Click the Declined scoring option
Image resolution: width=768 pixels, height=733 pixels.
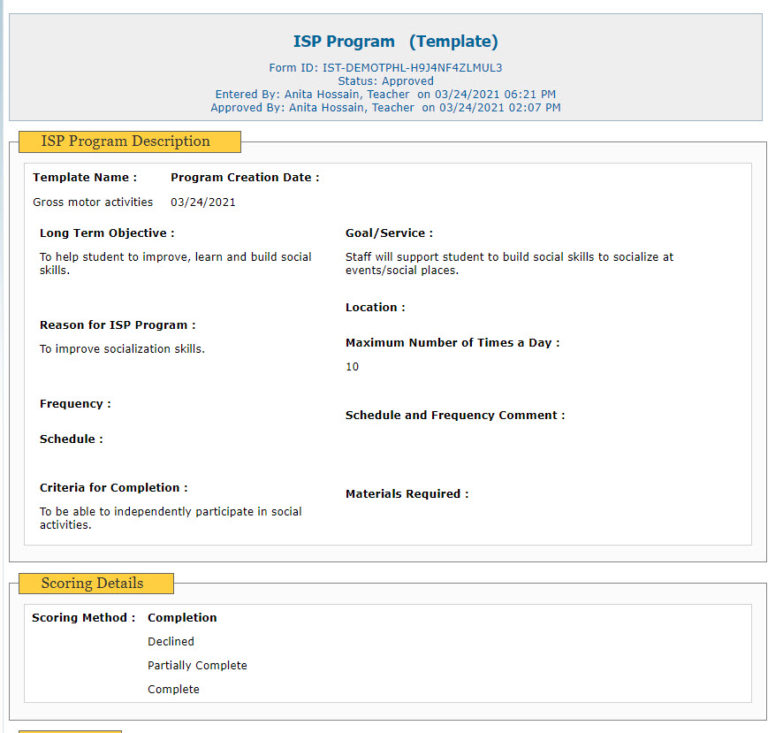point(171,642)
